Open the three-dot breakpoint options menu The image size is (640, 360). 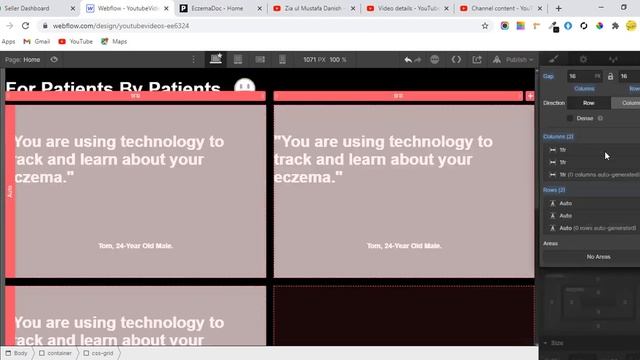coord(193,60)
